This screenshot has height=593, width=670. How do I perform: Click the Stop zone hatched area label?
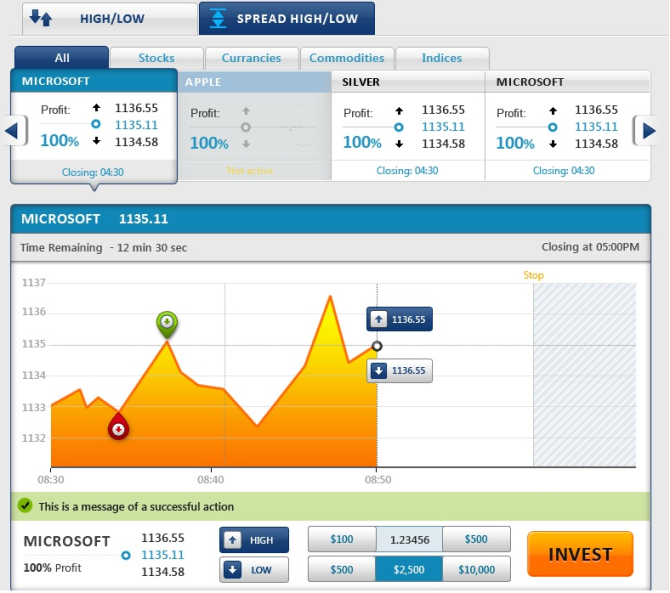[x=533, y=275]
